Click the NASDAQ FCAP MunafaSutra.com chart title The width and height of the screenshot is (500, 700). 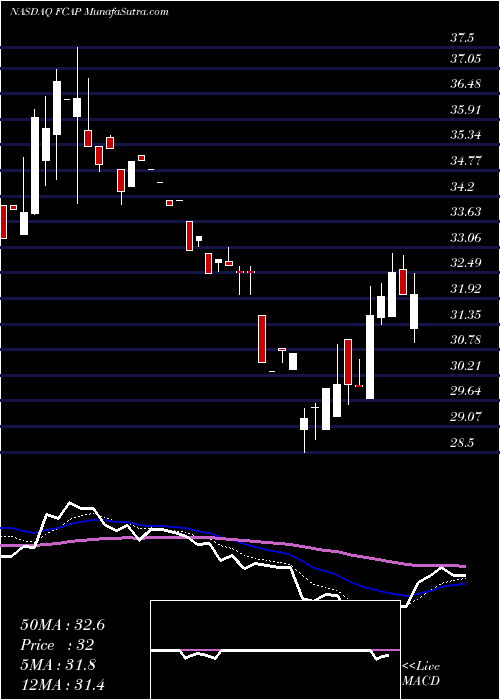tap(89, 12)
